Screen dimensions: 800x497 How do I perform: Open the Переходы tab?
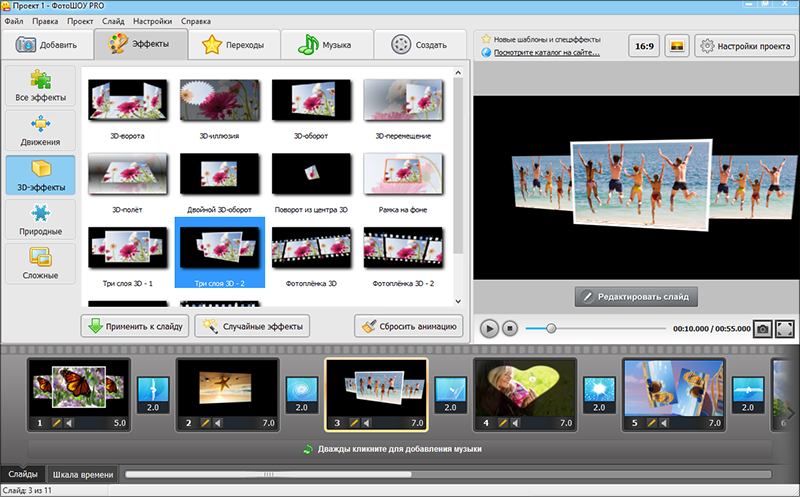coord(234,45)
